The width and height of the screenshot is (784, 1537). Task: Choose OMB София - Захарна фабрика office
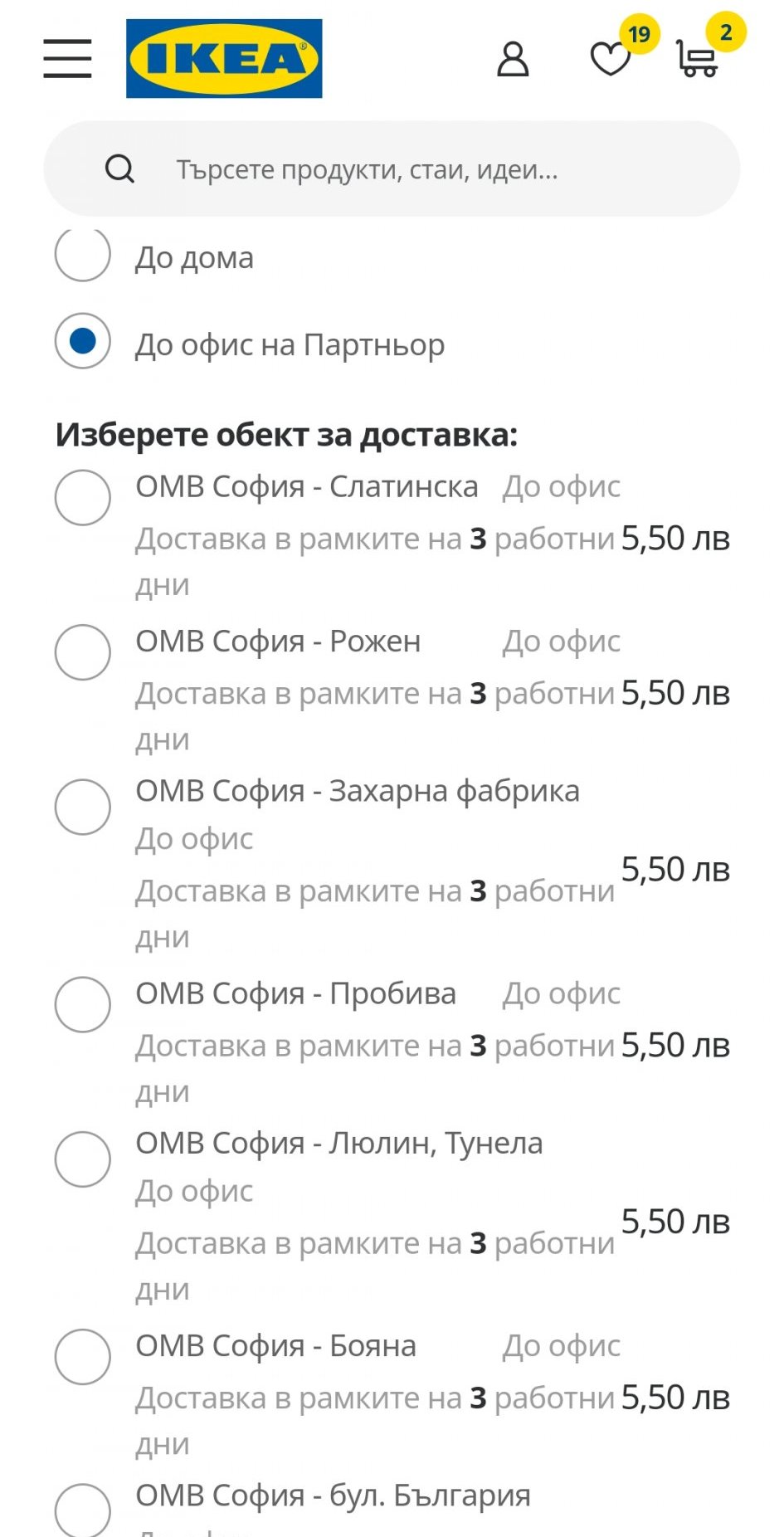pos(83,807)
